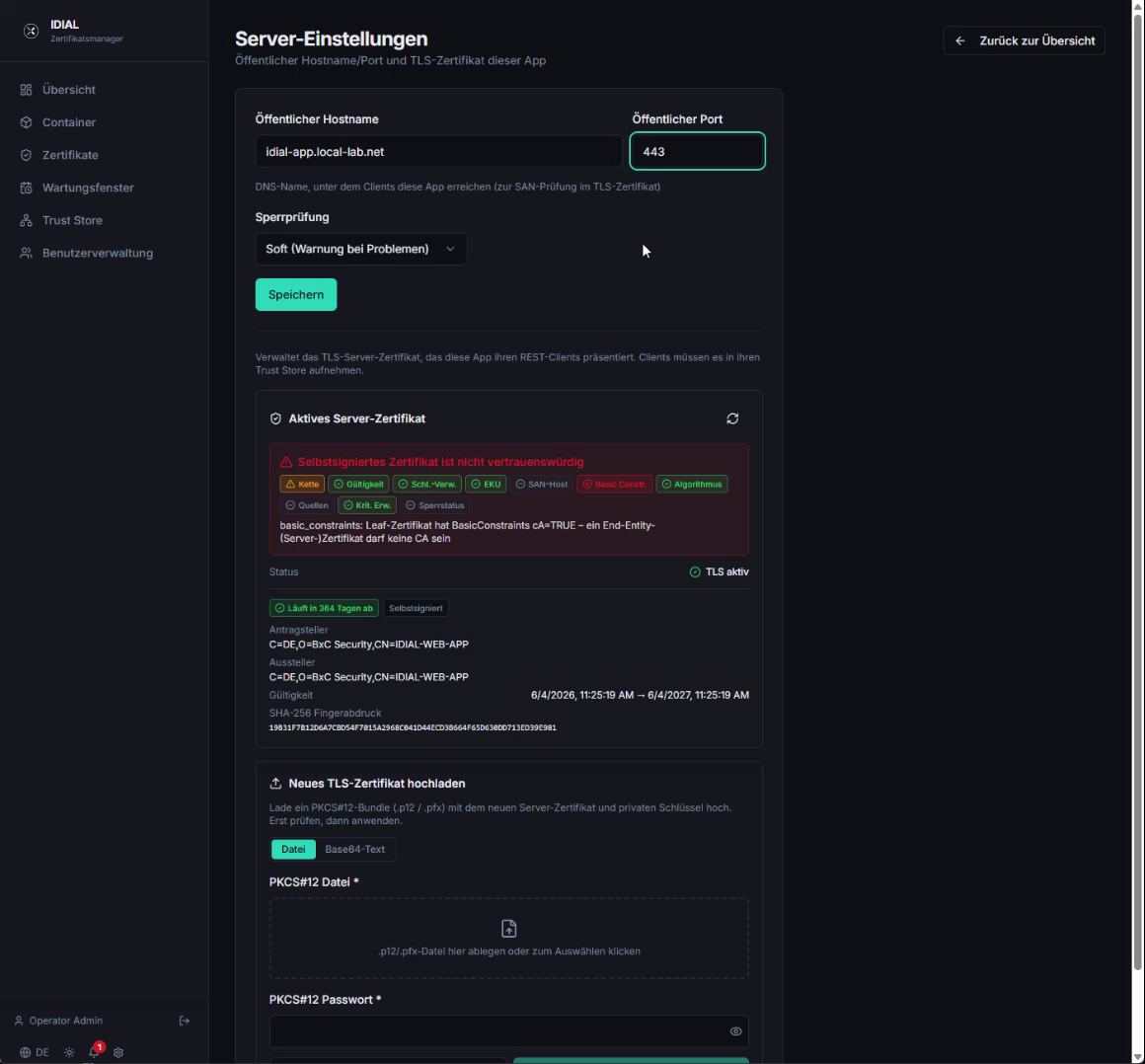Open the notifications bell icon
Viewport: 1145px width, 1064px height.
click(x=94, y=1052)
